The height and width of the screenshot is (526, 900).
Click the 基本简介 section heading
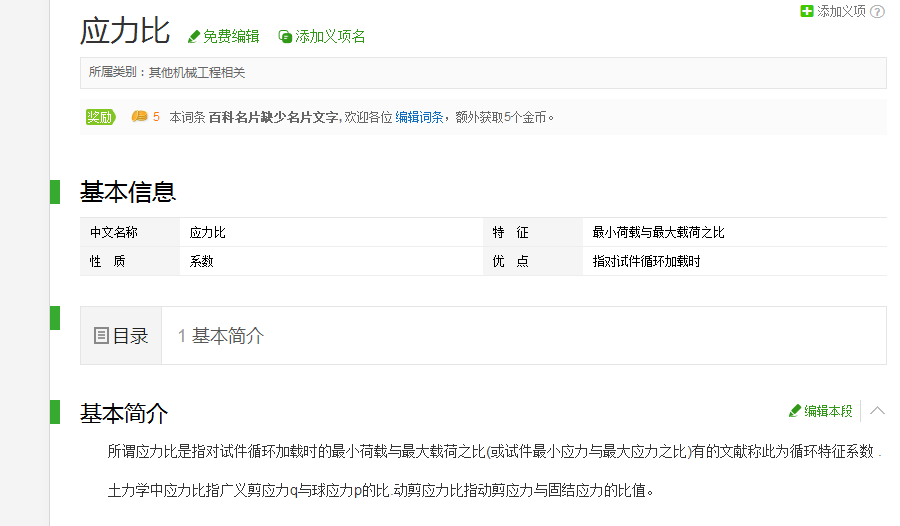pos(123,413)
